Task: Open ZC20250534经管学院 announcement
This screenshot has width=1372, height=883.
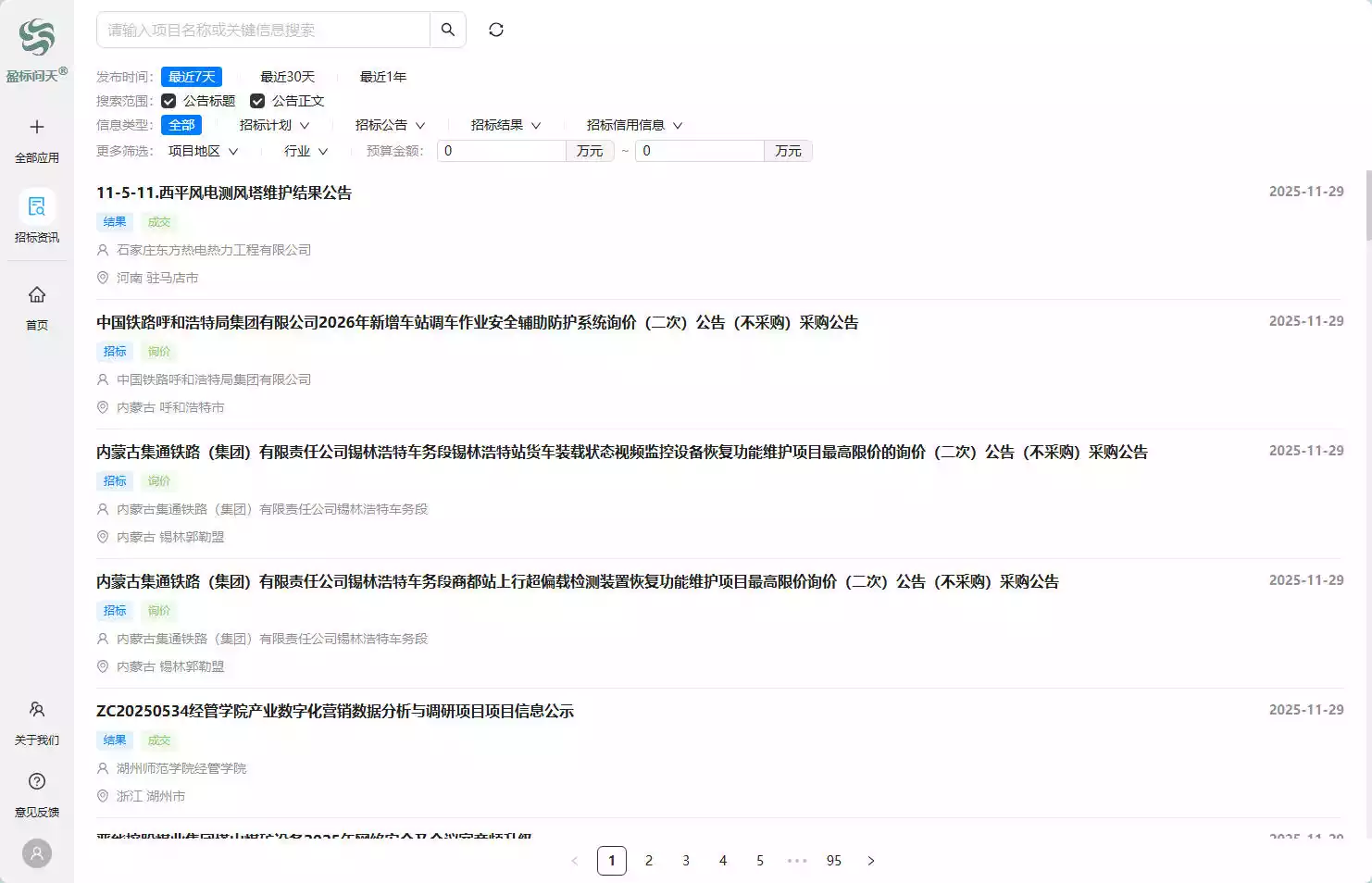Action: (335, 711)
